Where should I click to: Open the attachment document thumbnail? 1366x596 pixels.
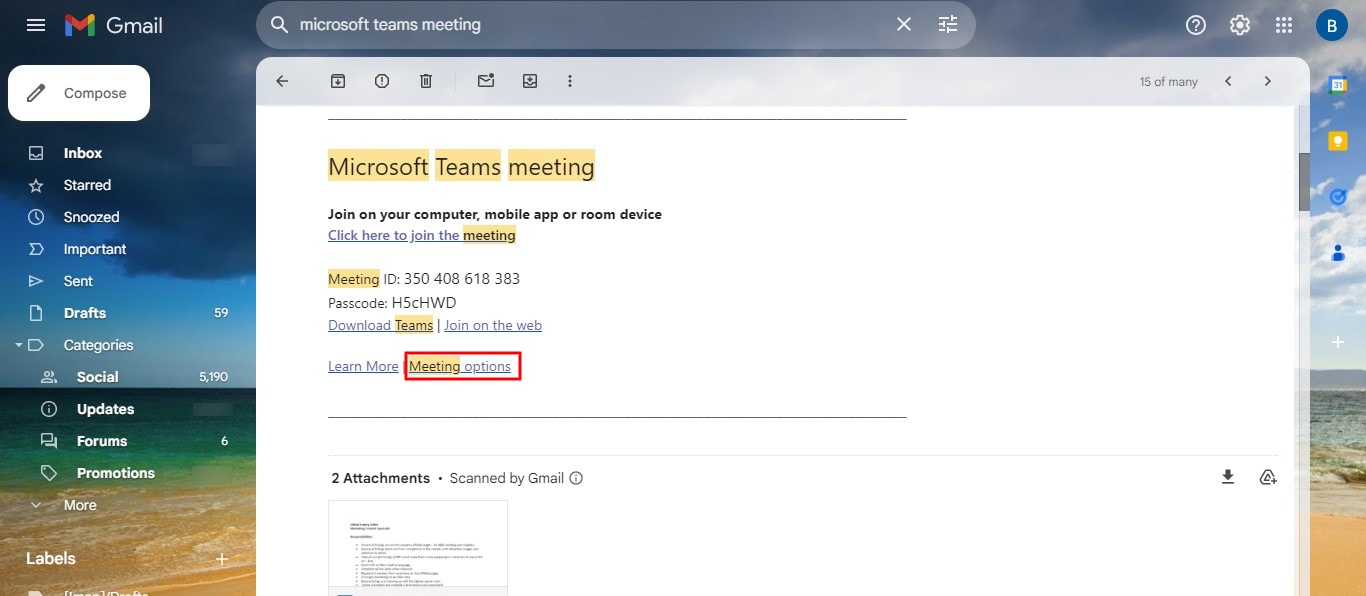(x=418, y=548)
